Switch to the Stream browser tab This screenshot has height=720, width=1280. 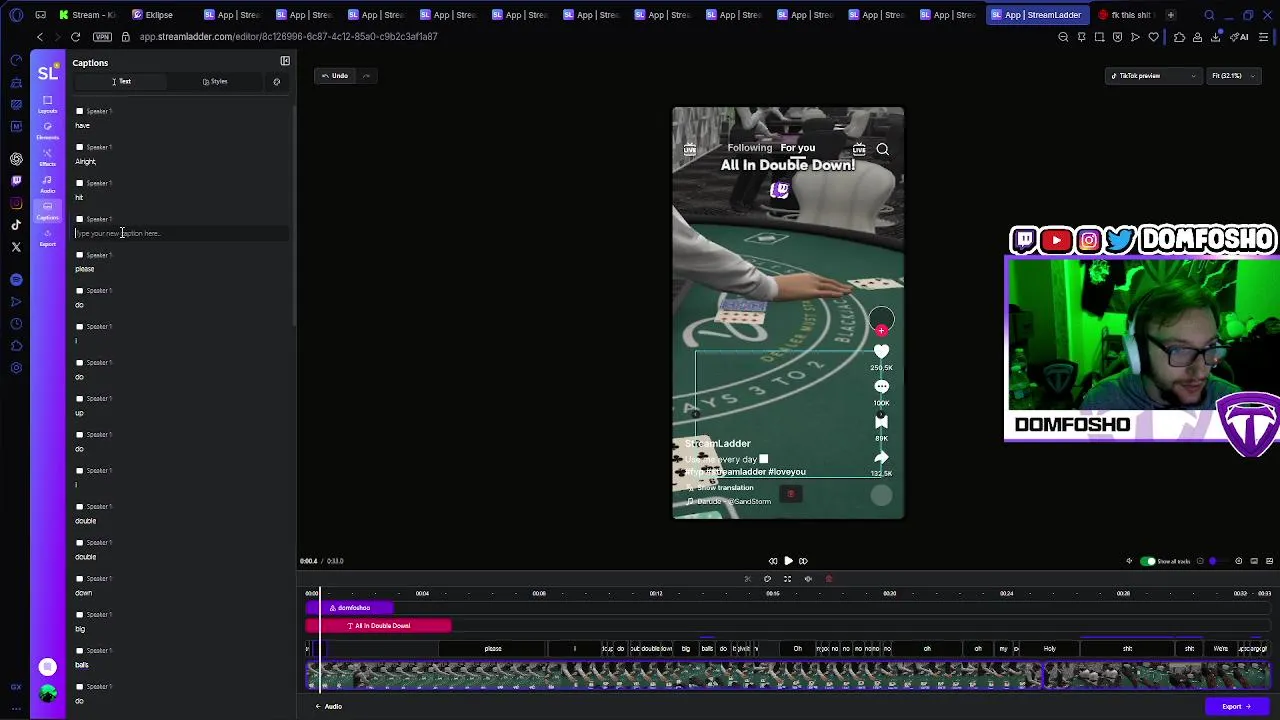tap(87, 15)
